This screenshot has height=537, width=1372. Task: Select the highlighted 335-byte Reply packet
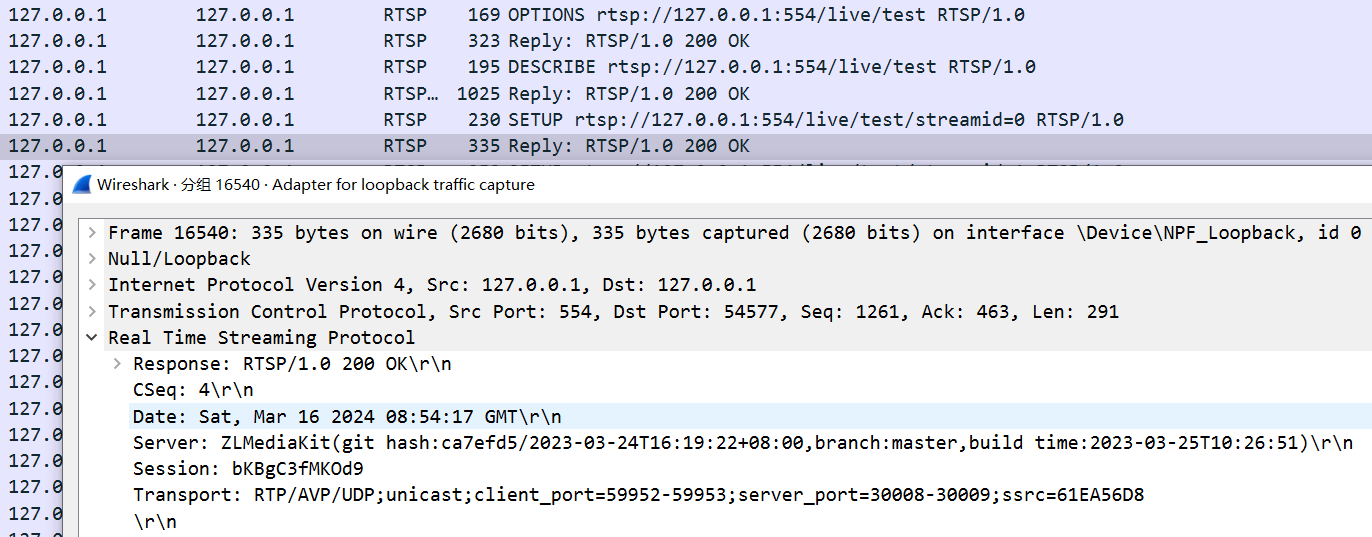[686, 146]
